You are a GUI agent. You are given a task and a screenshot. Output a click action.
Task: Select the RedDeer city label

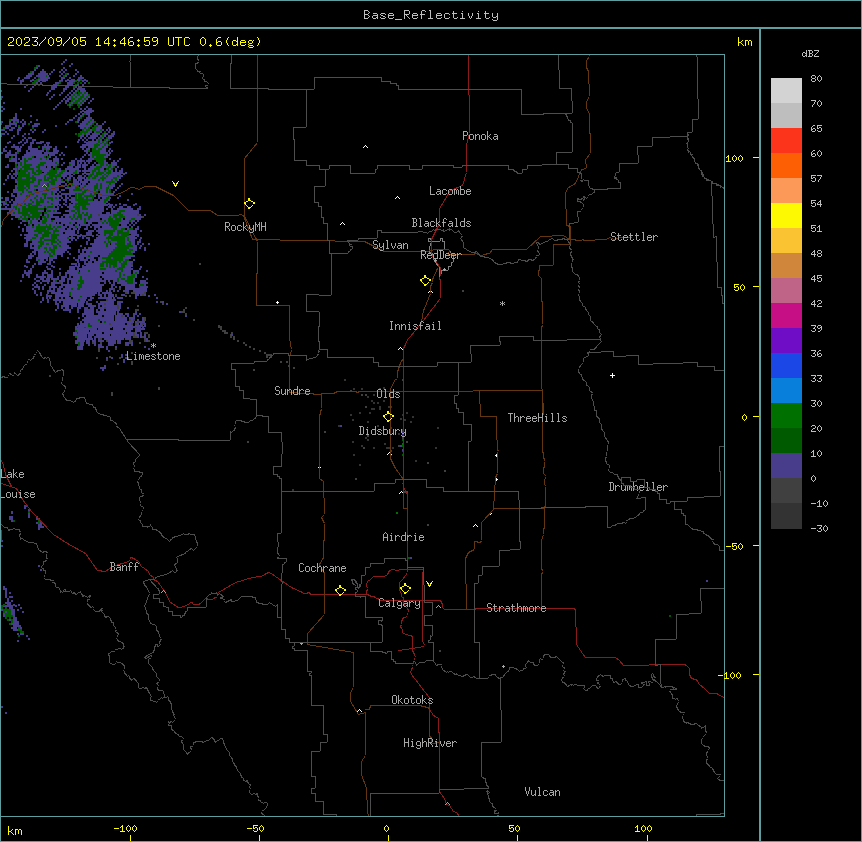pyautogui.click(x=440, y=255)
